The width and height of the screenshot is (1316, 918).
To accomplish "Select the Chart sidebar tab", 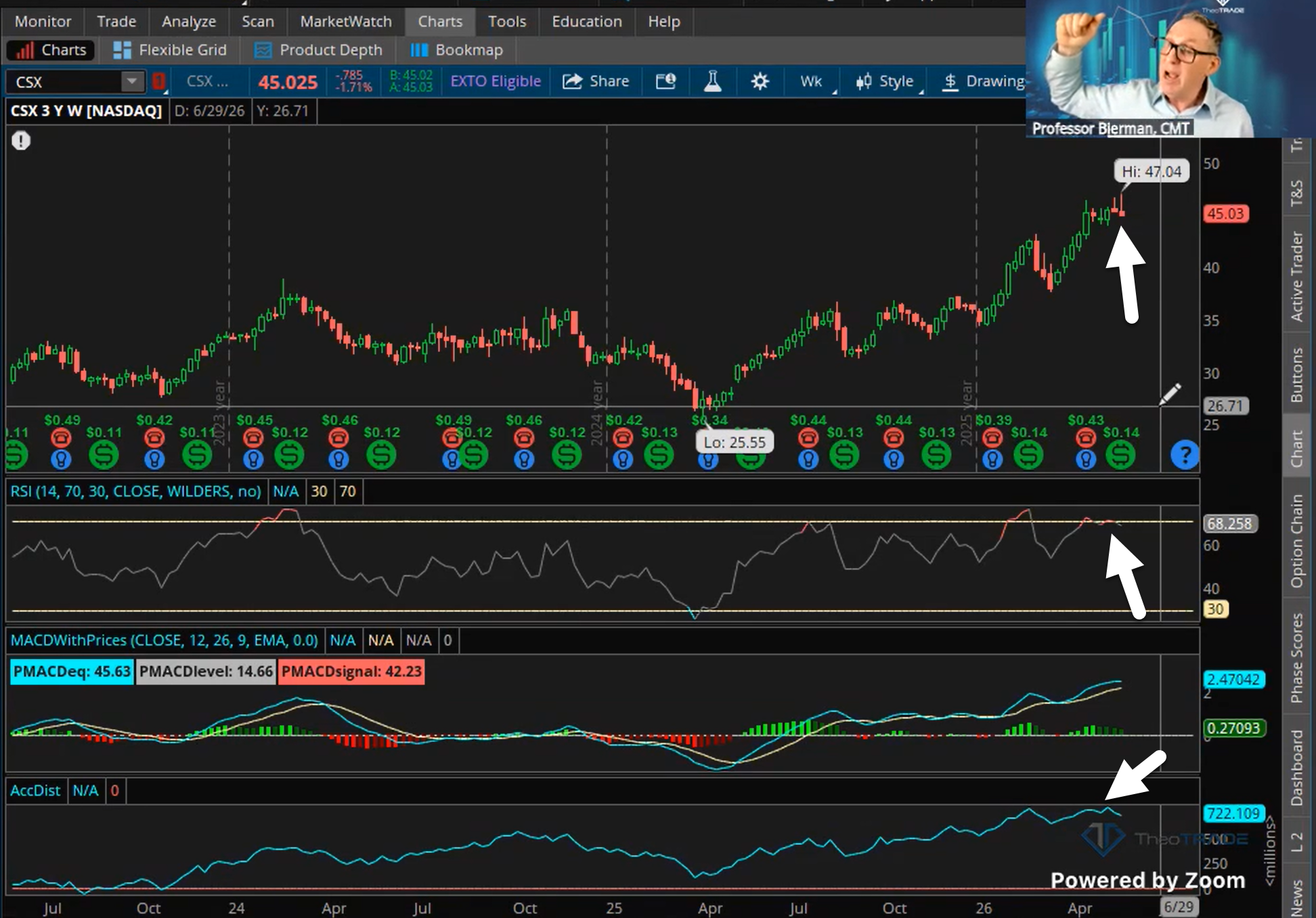I will click(x=1296, y=448).
